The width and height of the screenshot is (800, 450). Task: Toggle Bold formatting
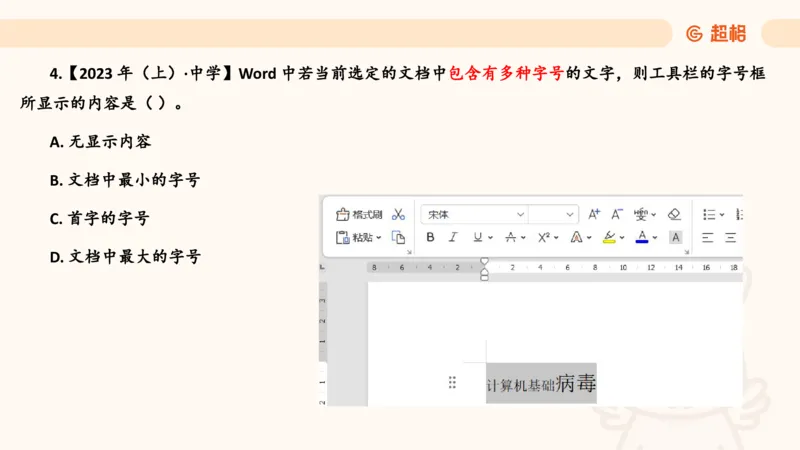pyautogui.click(x=430, y=237)
